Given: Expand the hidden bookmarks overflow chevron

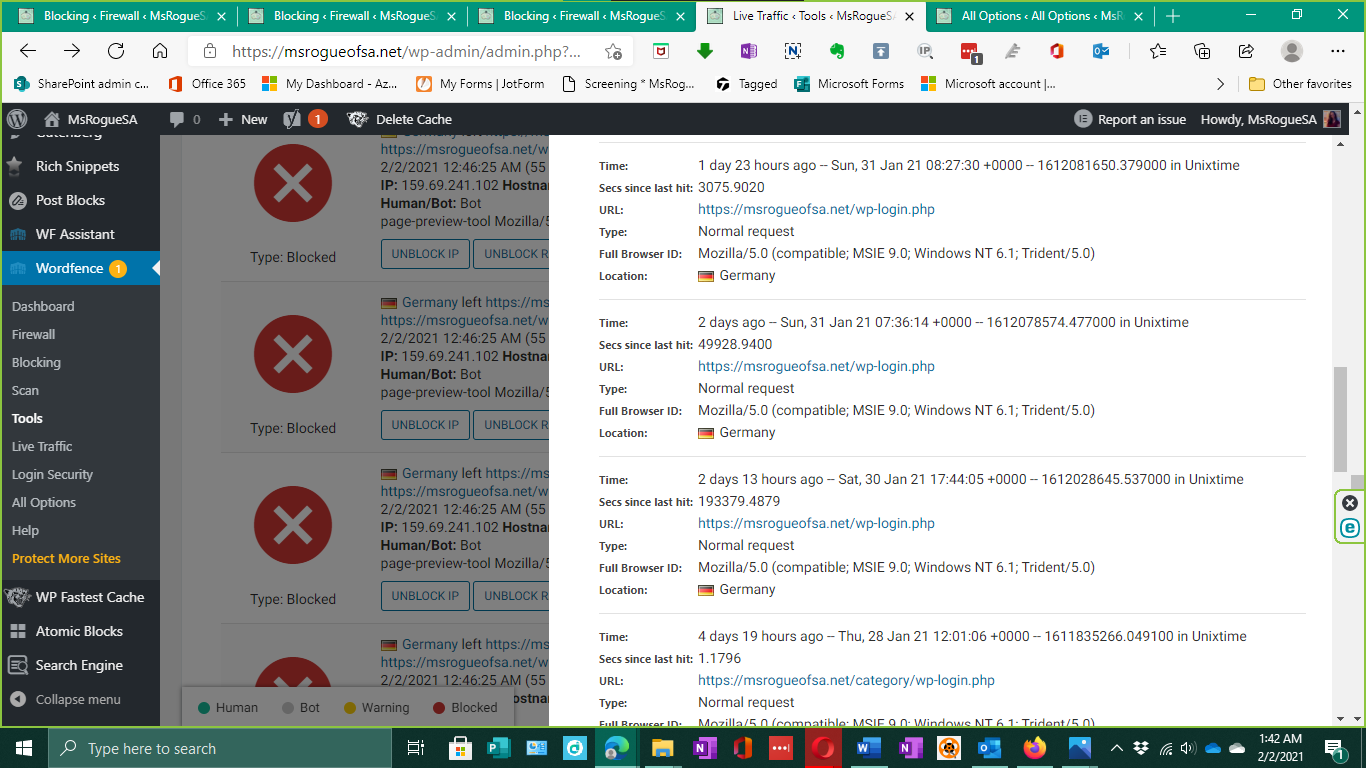Looking at the screenshot, I should click(x=1220, y=84).
